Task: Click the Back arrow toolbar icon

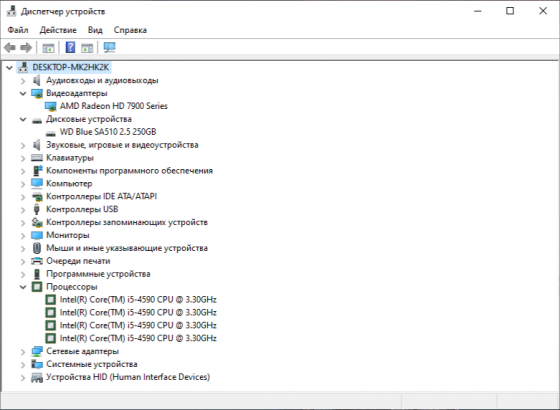Action: pyautogui.click(x=10, y=48)
